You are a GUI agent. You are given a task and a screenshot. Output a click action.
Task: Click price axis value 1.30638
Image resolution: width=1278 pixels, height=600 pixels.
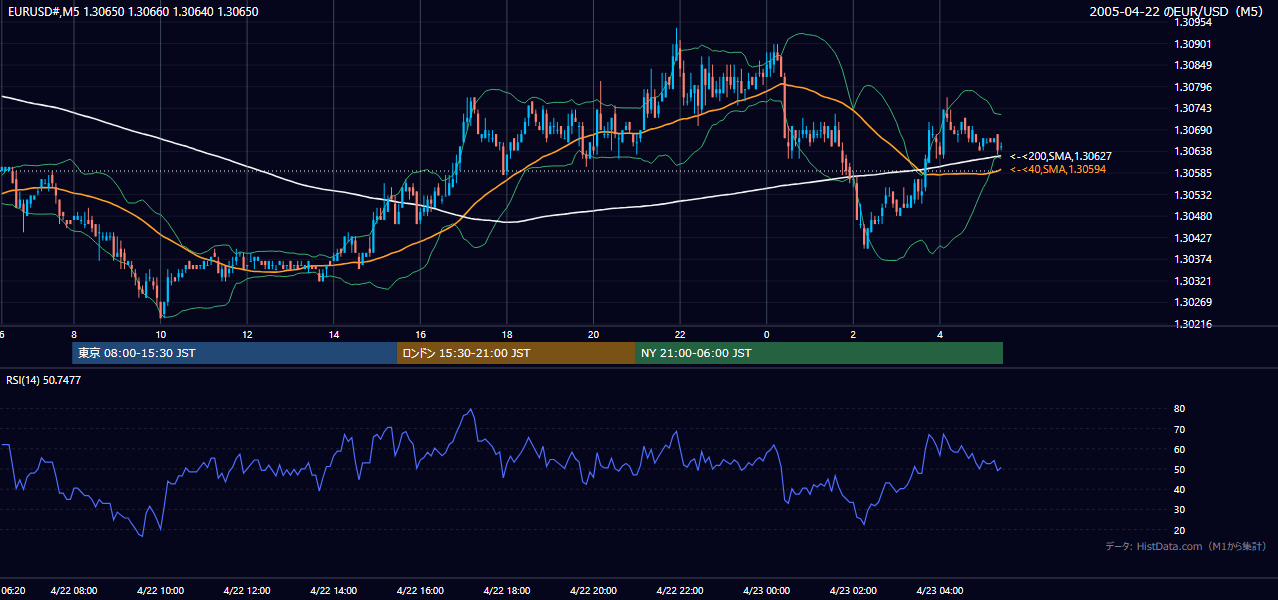click(x=1192, y=151)
